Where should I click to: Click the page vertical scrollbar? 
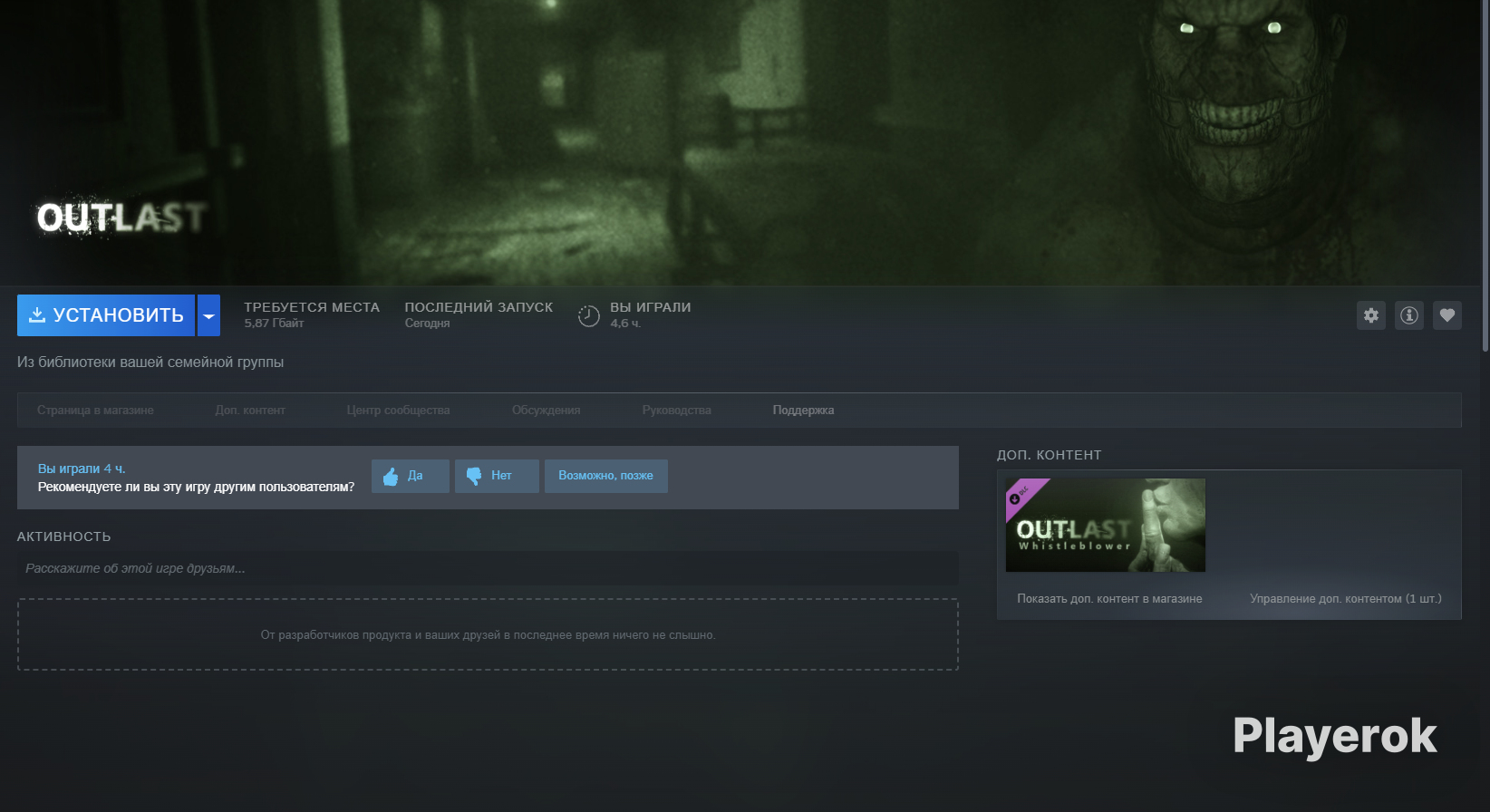(x=1485, y=177)
